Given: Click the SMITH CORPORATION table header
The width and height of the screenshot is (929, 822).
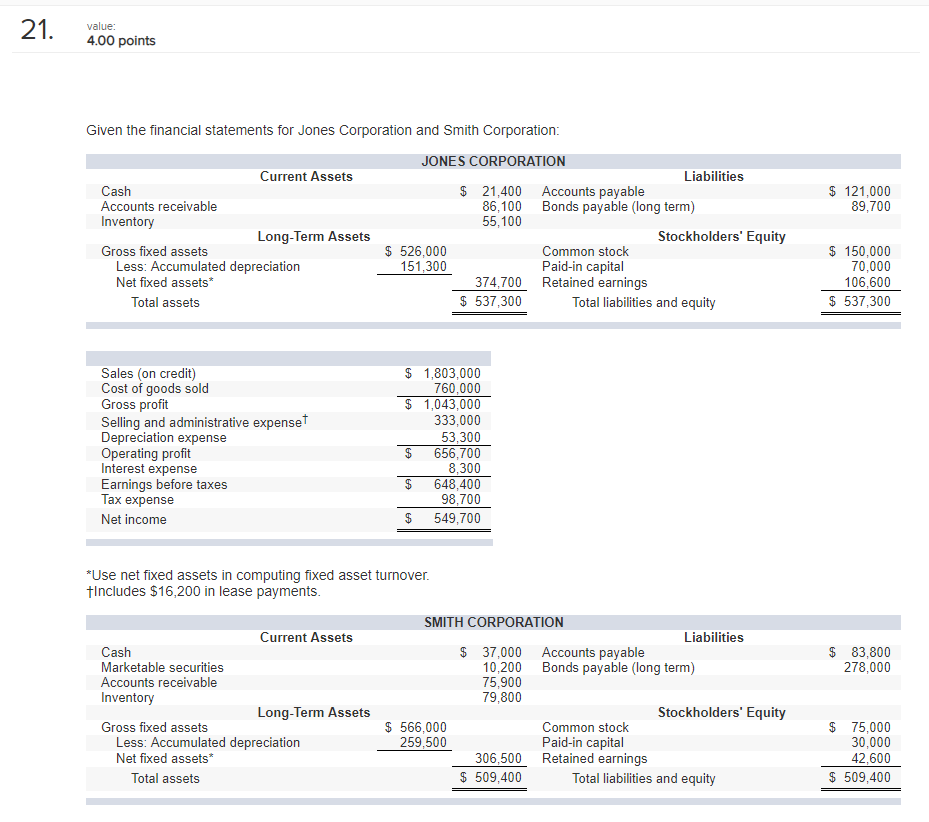Looking at the screenshot, I should point(493,622).
